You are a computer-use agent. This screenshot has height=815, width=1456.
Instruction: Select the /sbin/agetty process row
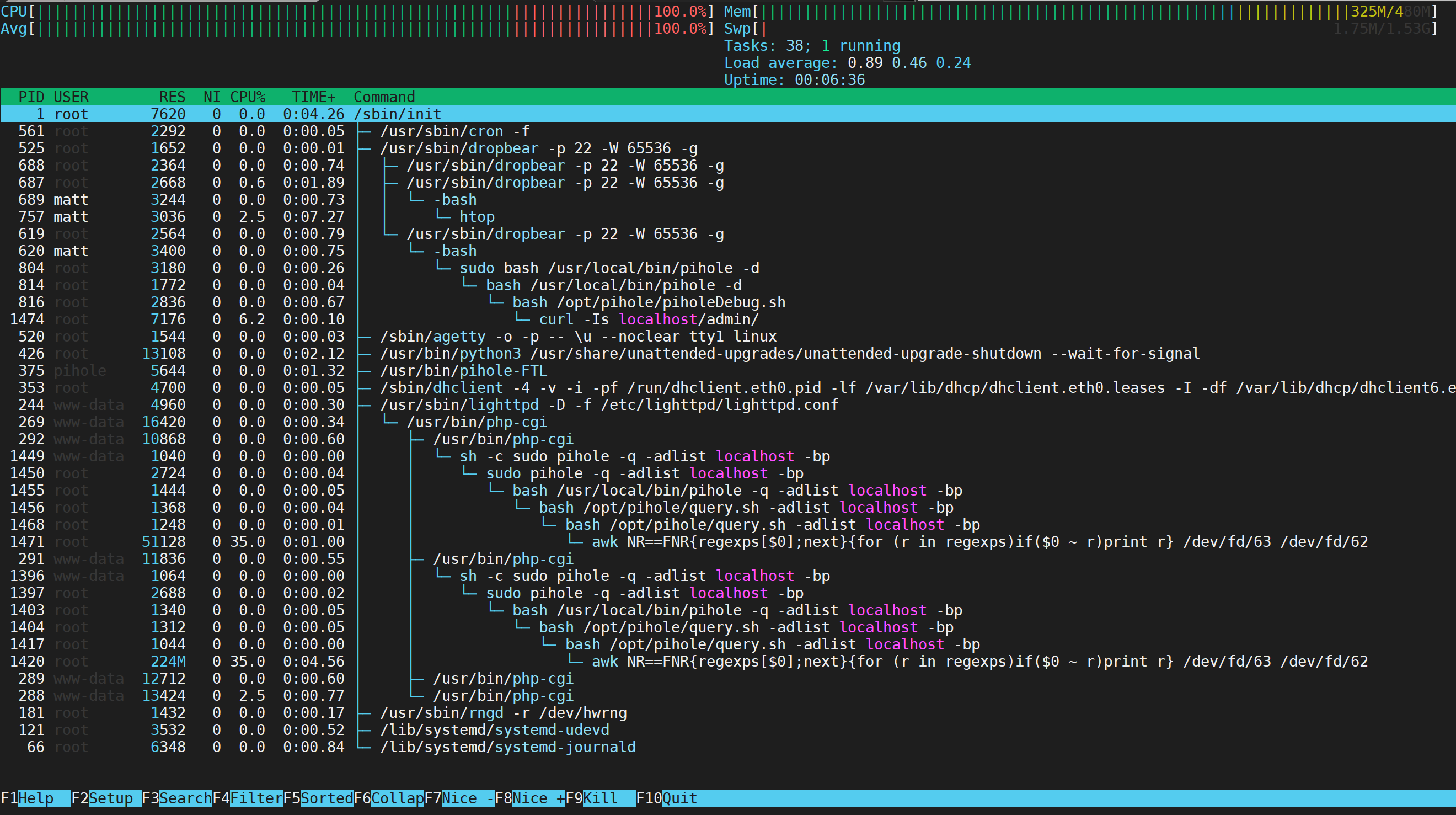point(728,337)
